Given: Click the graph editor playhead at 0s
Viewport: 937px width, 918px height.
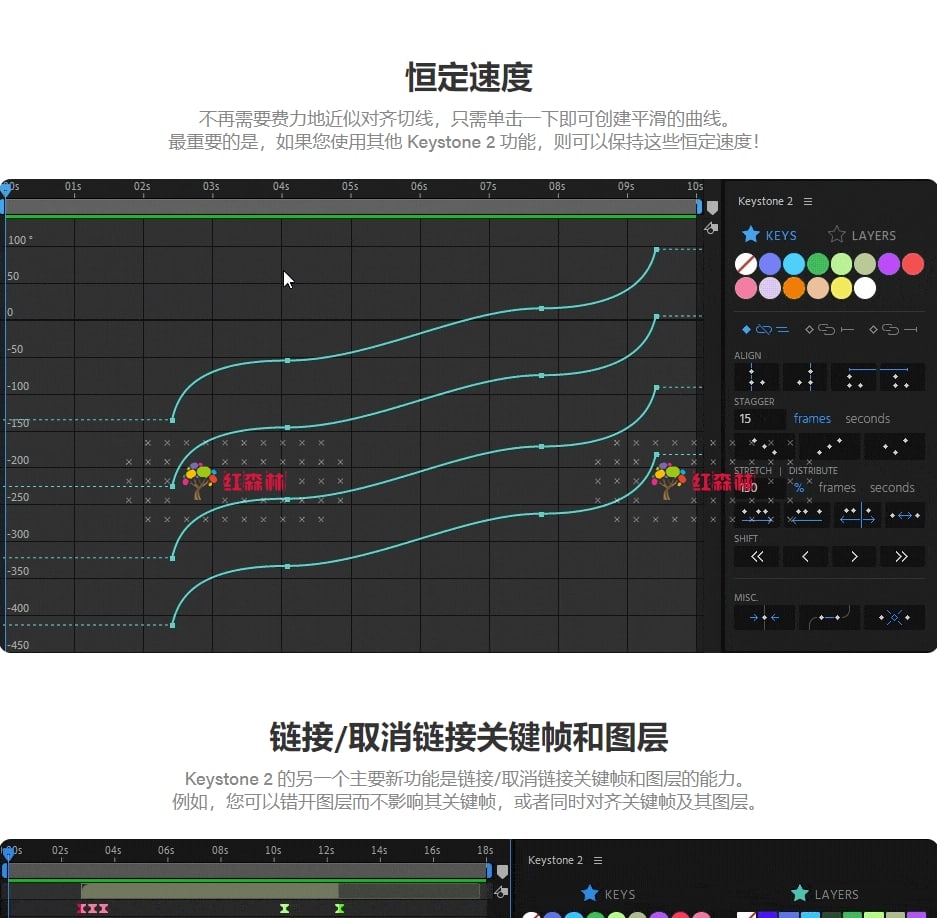Looking at the screenshot, I should tap(6, 189).
